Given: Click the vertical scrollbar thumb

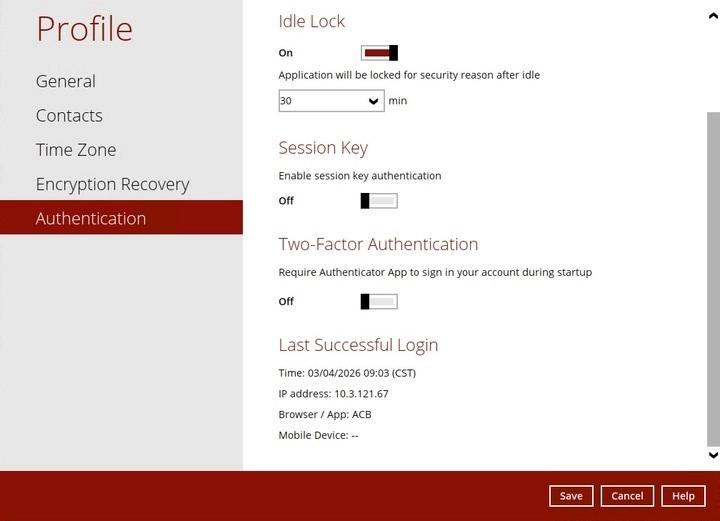Looking at the screenshot, I should tap(712, 278).
